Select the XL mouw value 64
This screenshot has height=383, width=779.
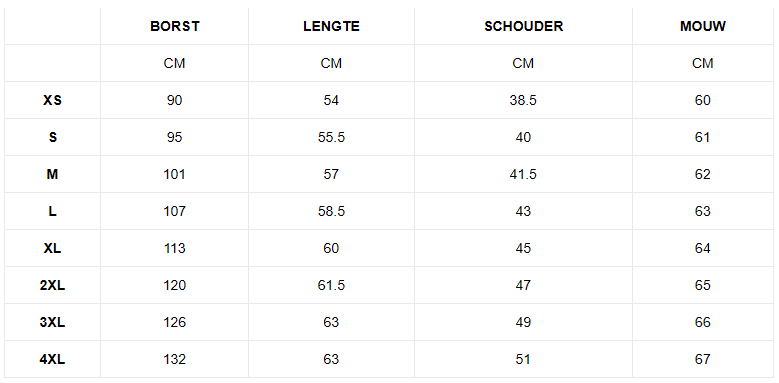[702, 248]
